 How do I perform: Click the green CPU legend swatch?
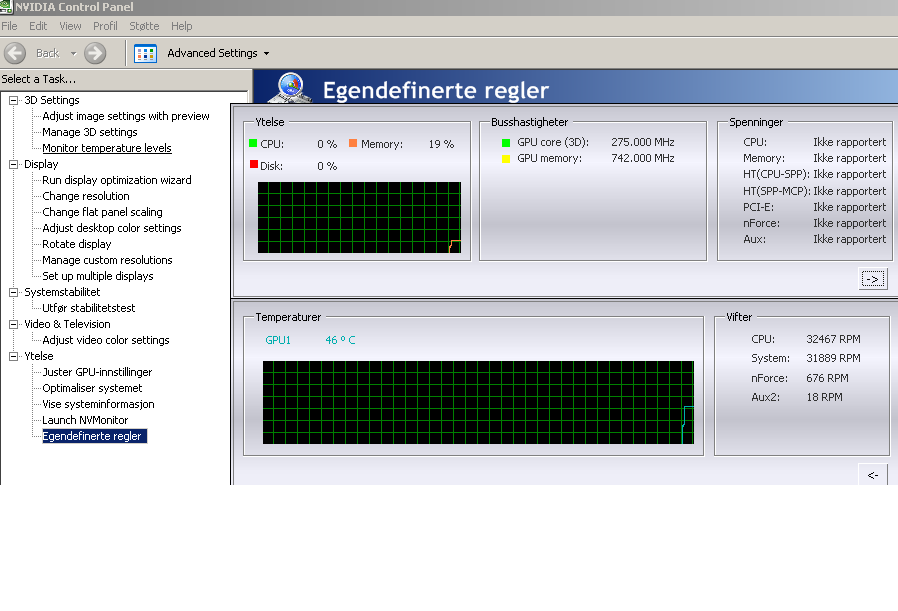[253, 143]
